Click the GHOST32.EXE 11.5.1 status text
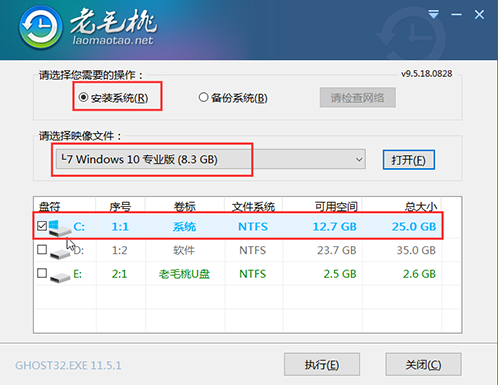This screenshot has height=388, width=501. pos(68,366)
